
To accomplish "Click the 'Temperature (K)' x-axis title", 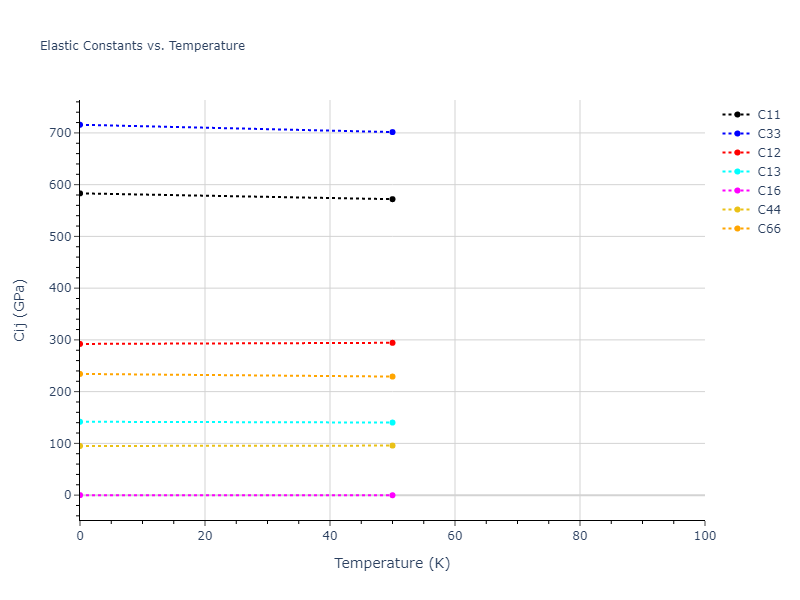I will click(392, 563).
